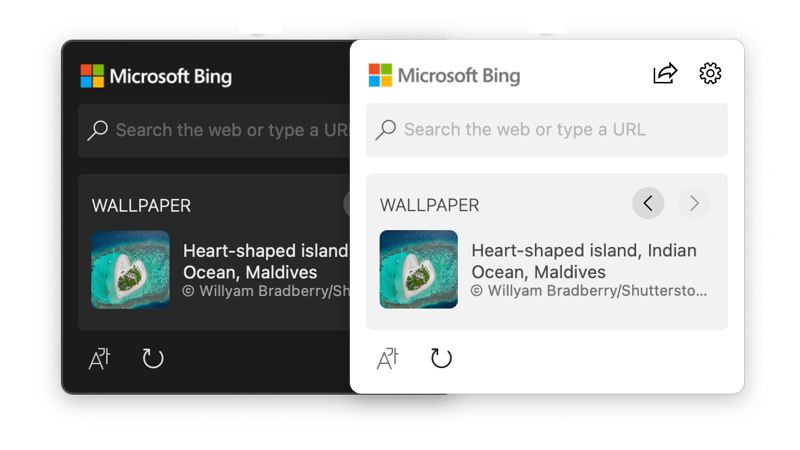Click the magnifier icon in dark search bar

pyautogui.click(x=98, y=130)
